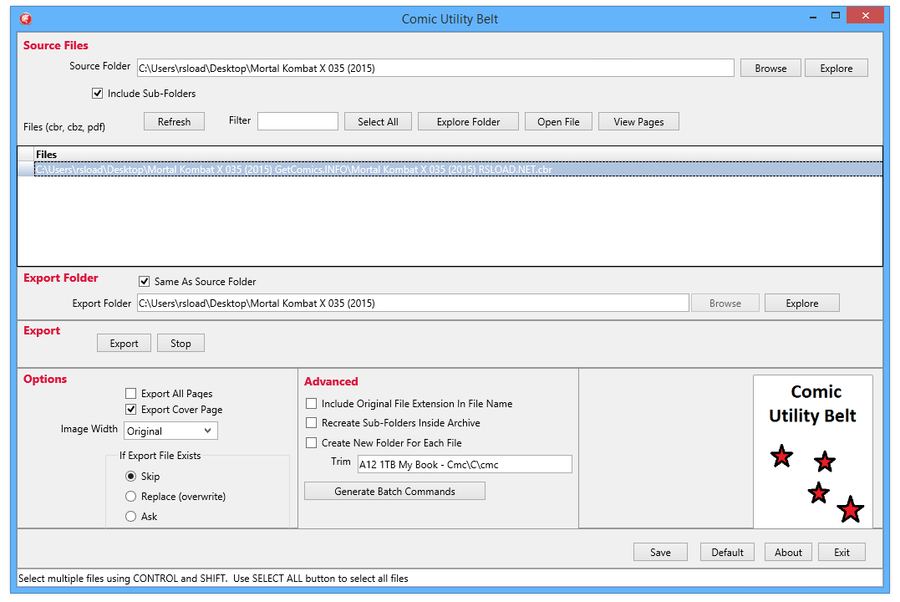The height and width of the screenshot is (602, 900).
Task: Click the Filter text field
Action: point(297,122)
